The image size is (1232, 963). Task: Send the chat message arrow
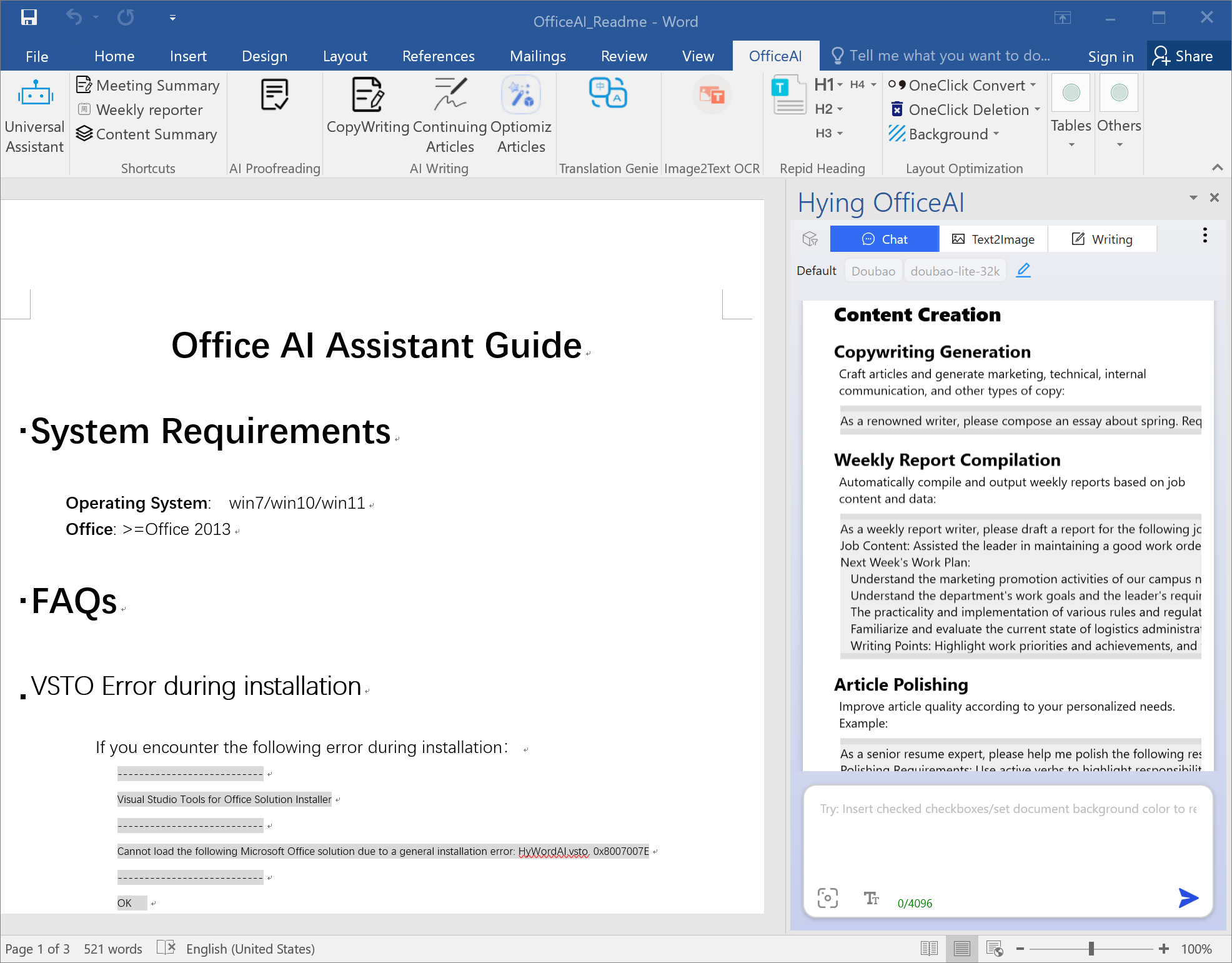[x=1188, y=897]
